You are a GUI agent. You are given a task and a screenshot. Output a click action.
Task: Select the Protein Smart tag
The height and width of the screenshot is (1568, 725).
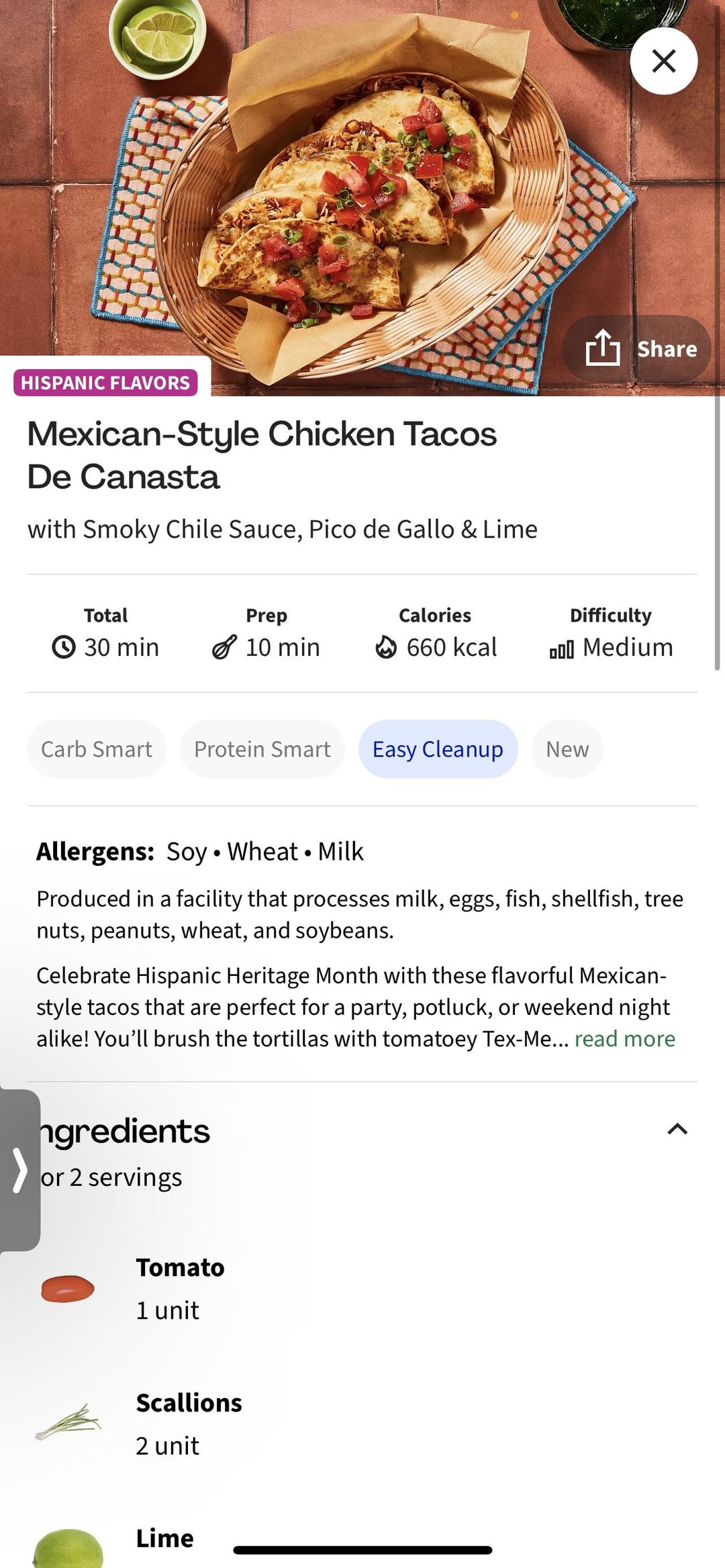(262, 749)
